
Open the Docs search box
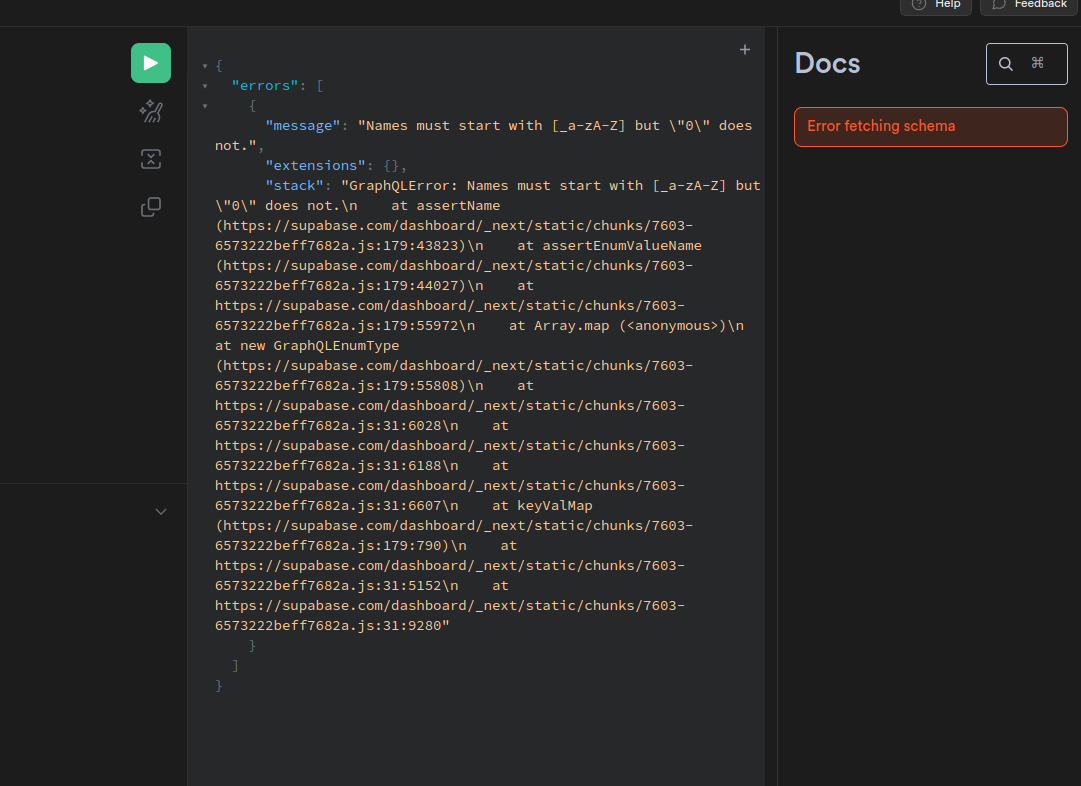click(1026, 64)
